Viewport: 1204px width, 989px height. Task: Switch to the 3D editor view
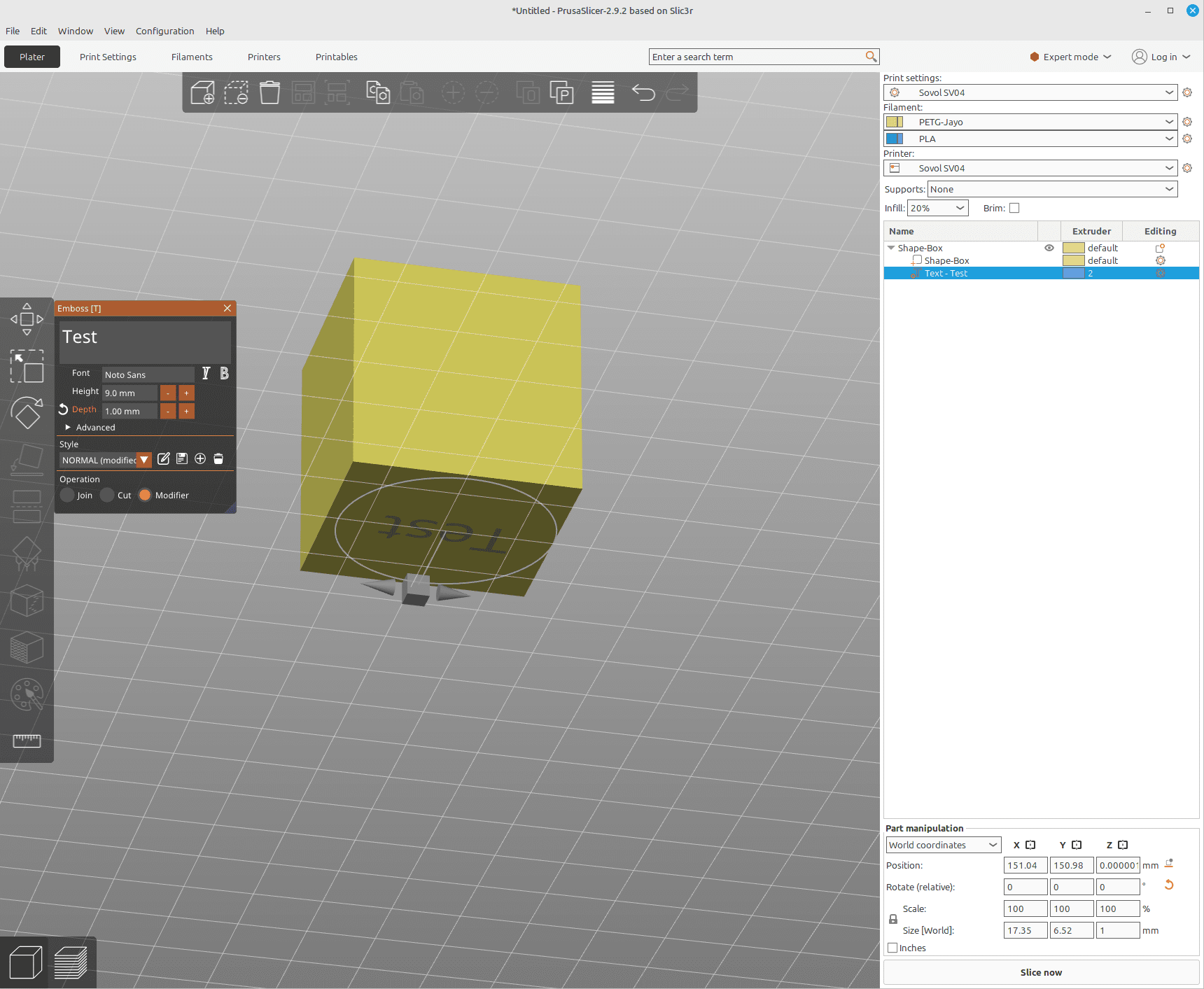click(x=26, y=962)
